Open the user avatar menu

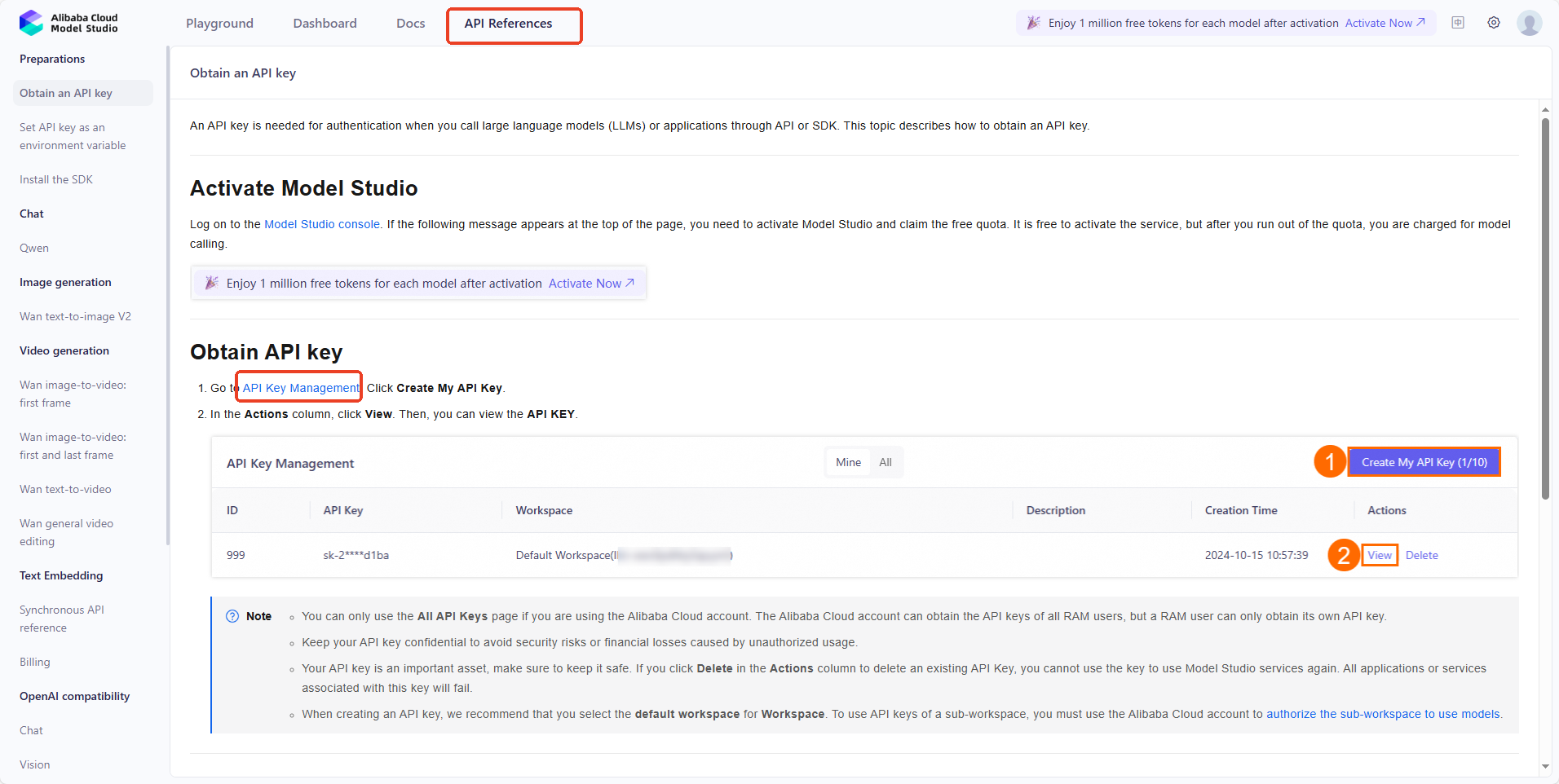click(1530, 23)
